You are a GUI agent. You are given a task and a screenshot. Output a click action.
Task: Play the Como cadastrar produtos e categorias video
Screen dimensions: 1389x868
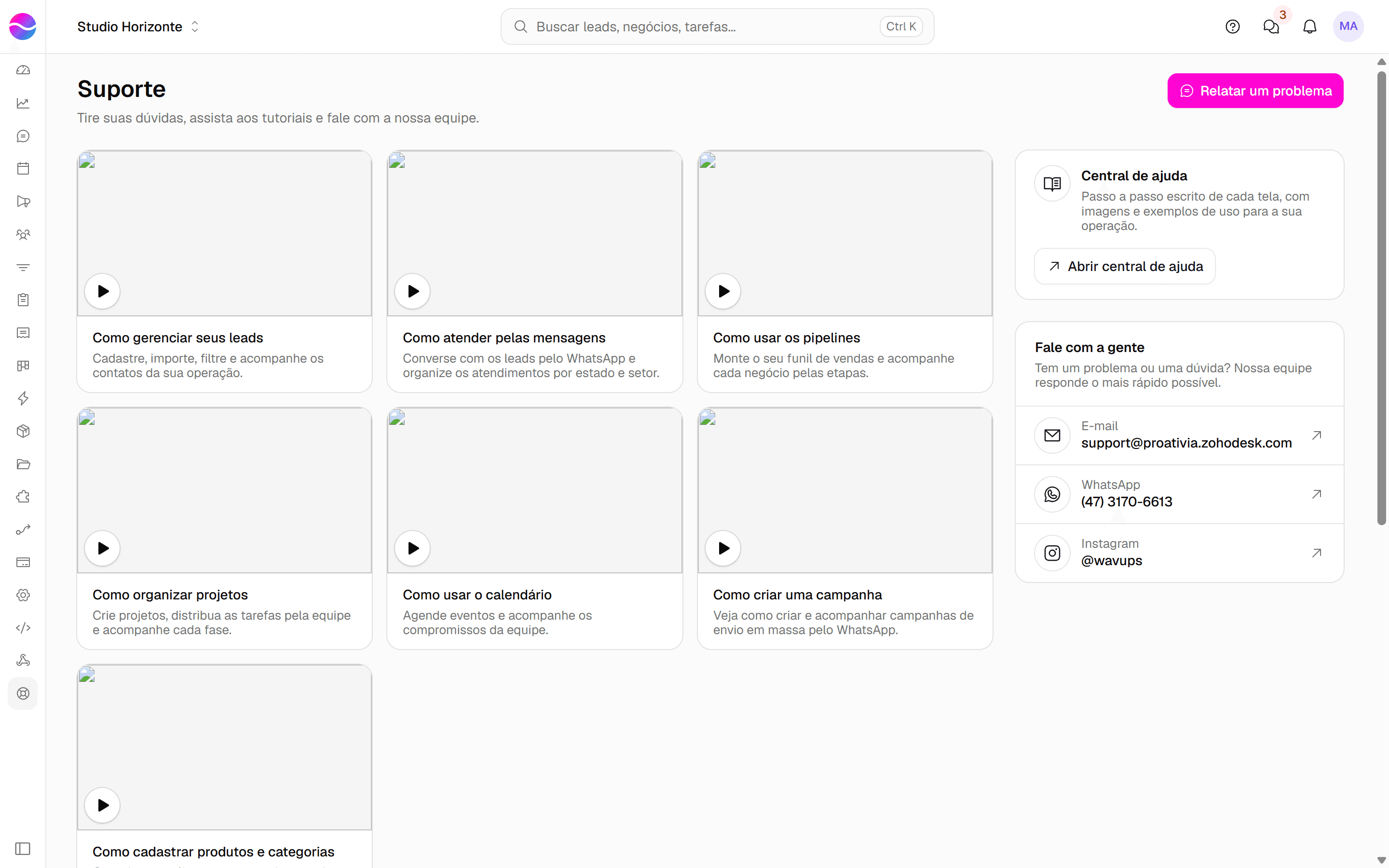point(102,805)
